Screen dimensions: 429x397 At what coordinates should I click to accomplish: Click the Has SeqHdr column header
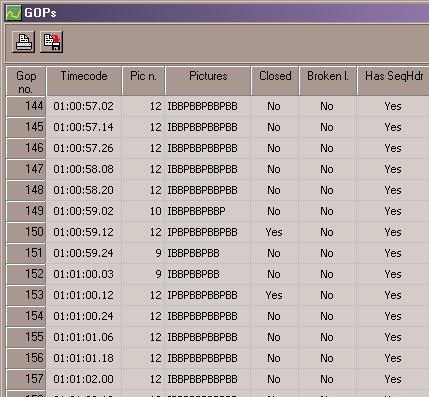(393, 82)
